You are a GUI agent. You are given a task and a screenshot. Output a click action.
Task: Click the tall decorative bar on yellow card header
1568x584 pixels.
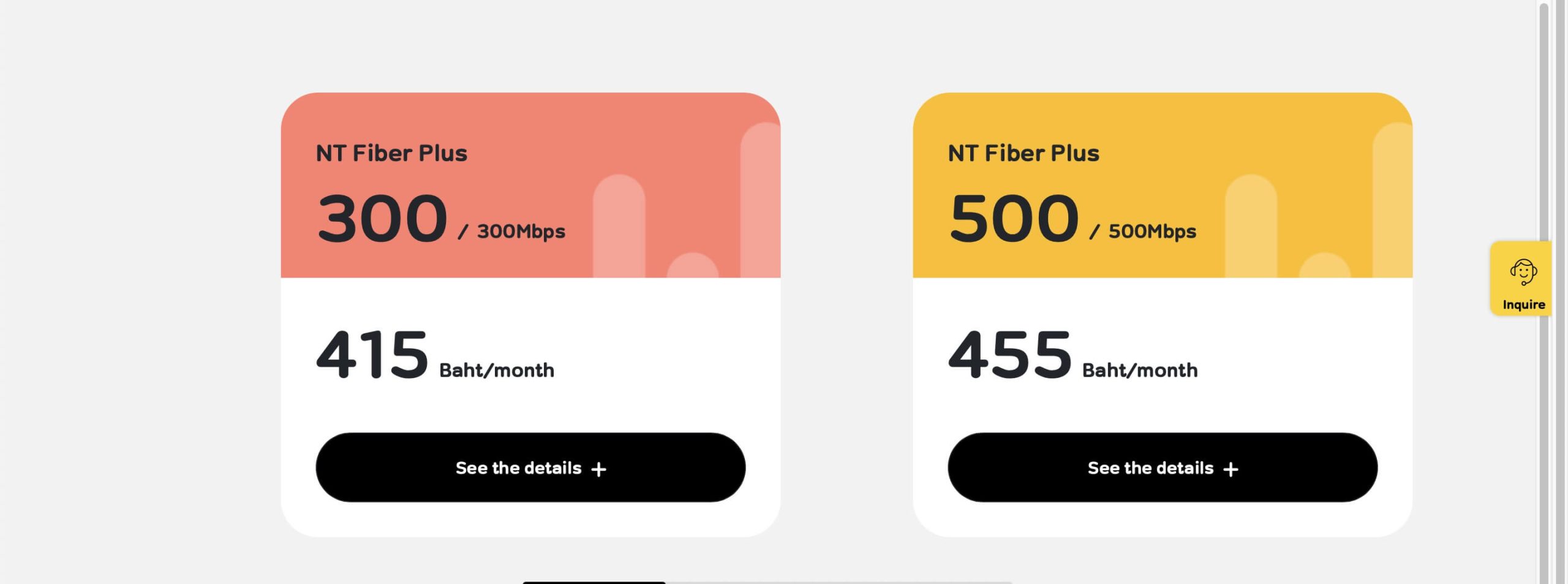coord(1392,200)
